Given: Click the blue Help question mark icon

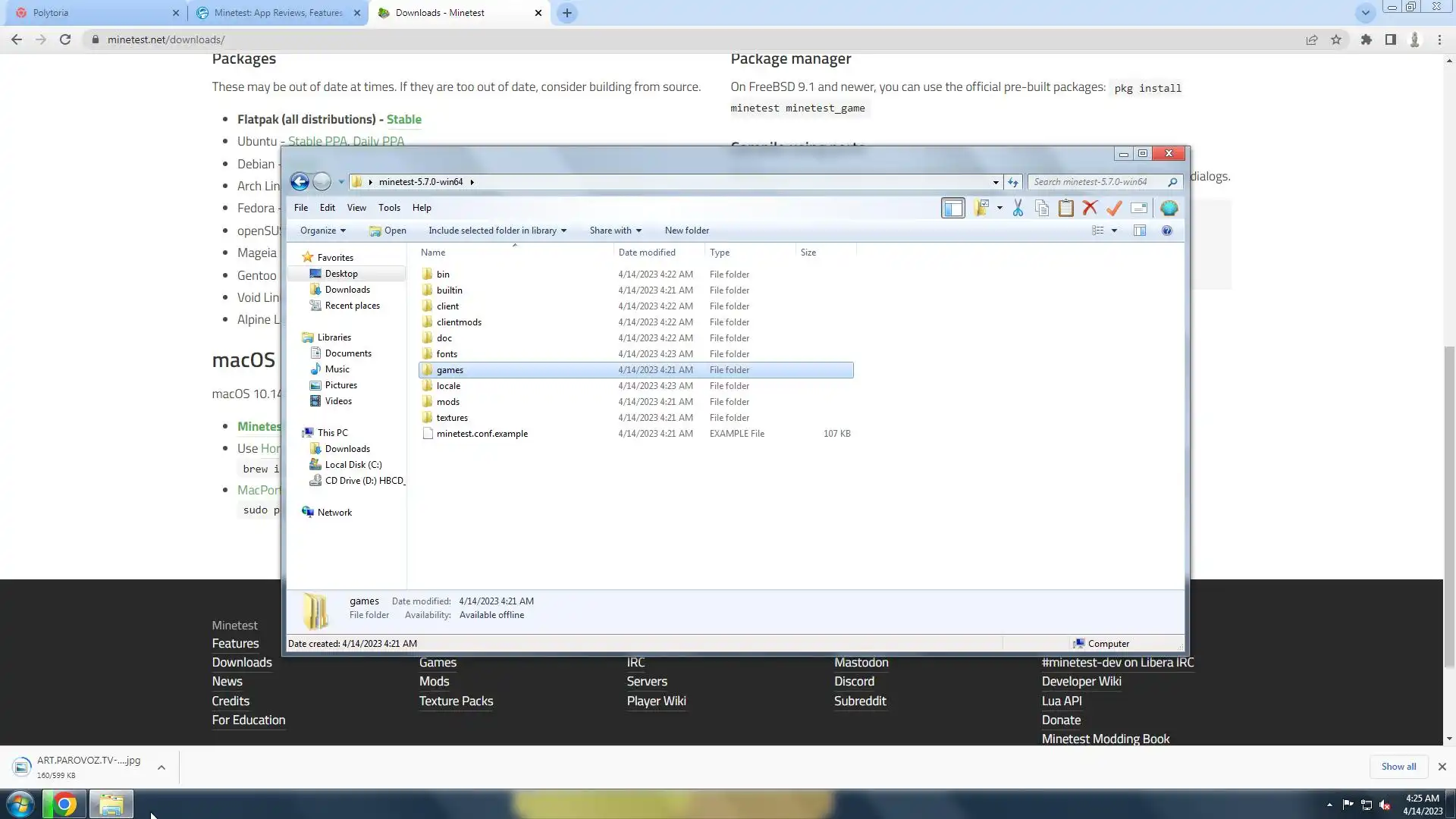Looking at the screenshot, I should pos(1167,231).
